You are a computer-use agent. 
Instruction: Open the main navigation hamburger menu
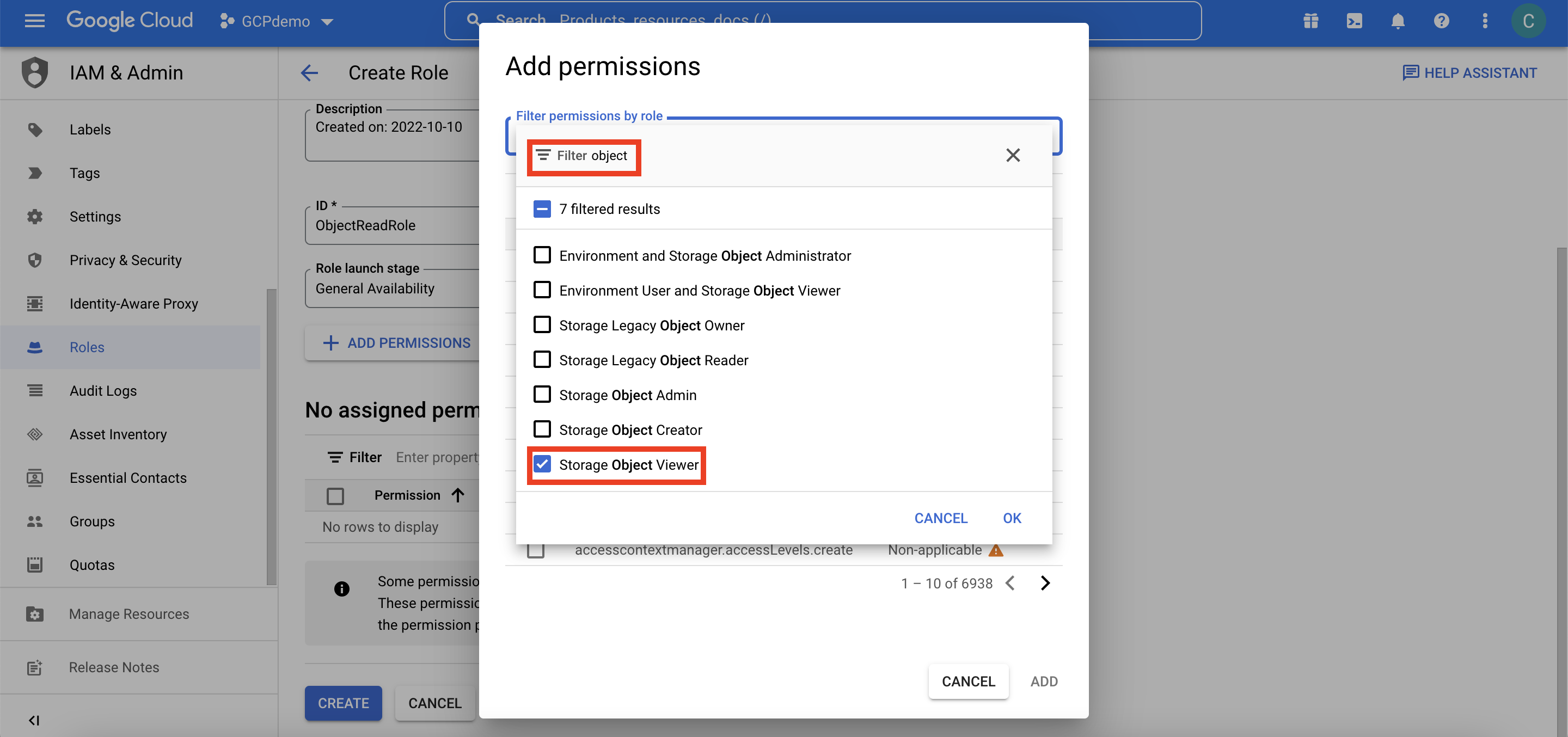[x=35, y=21]
